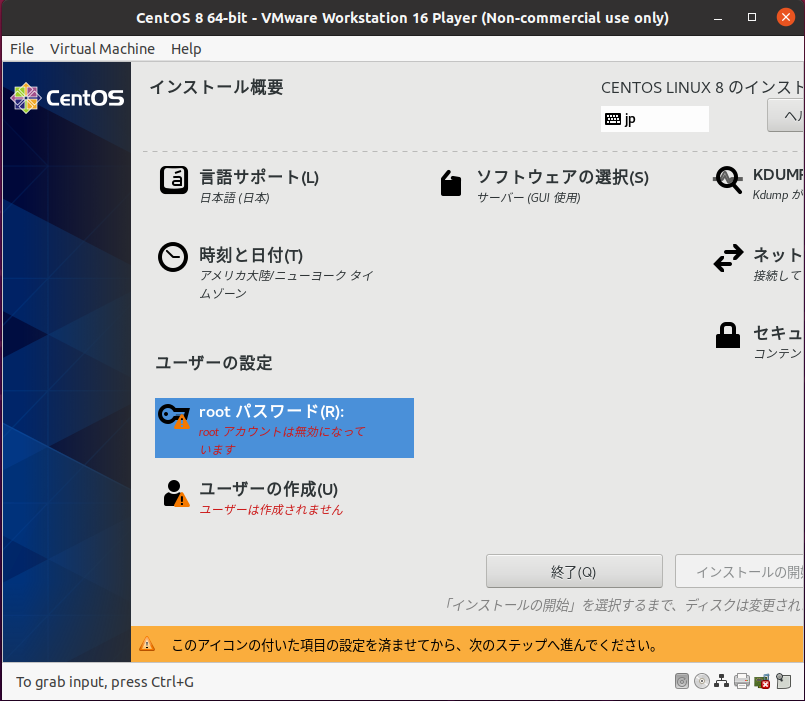The image size is (805, 701).
Task: Click the hard disk status icon
Action: pyautogui.click(x=682, y=682)
